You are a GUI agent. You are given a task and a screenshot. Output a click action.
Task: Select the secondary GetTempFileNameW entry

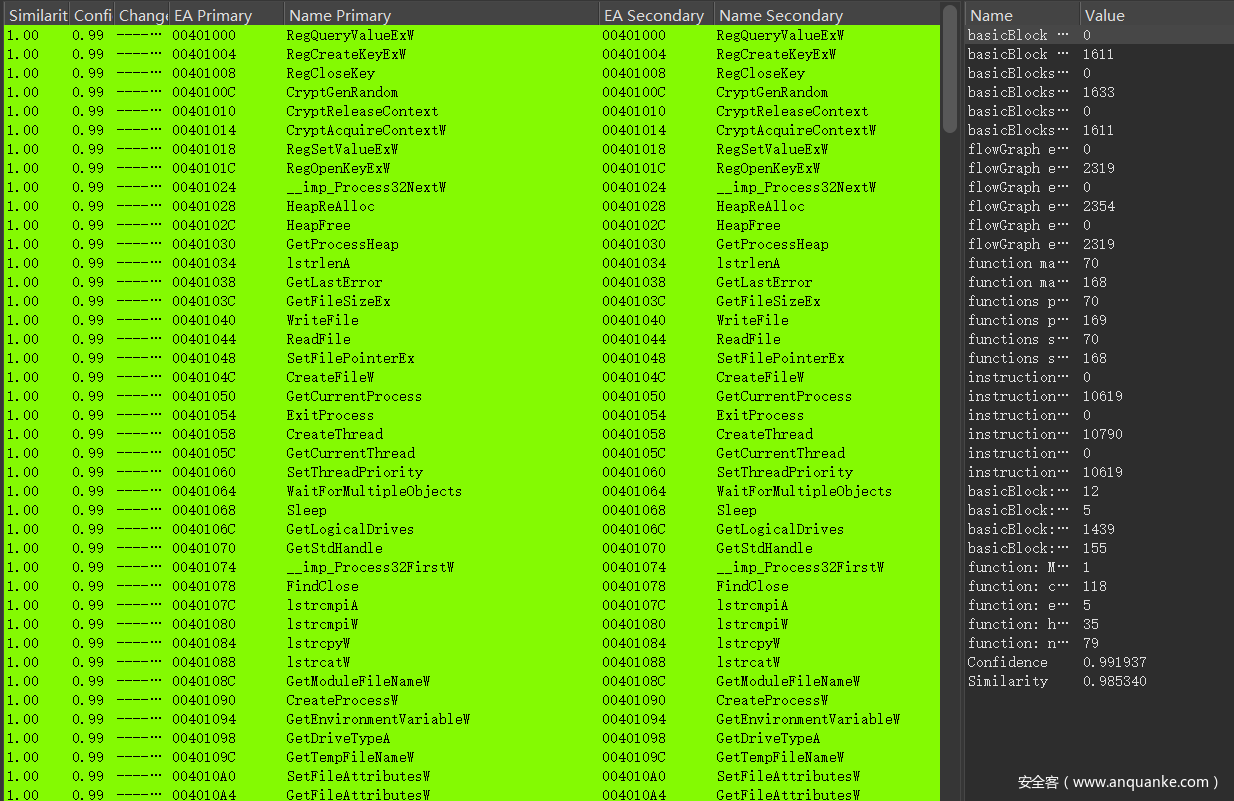coord(780,757)
